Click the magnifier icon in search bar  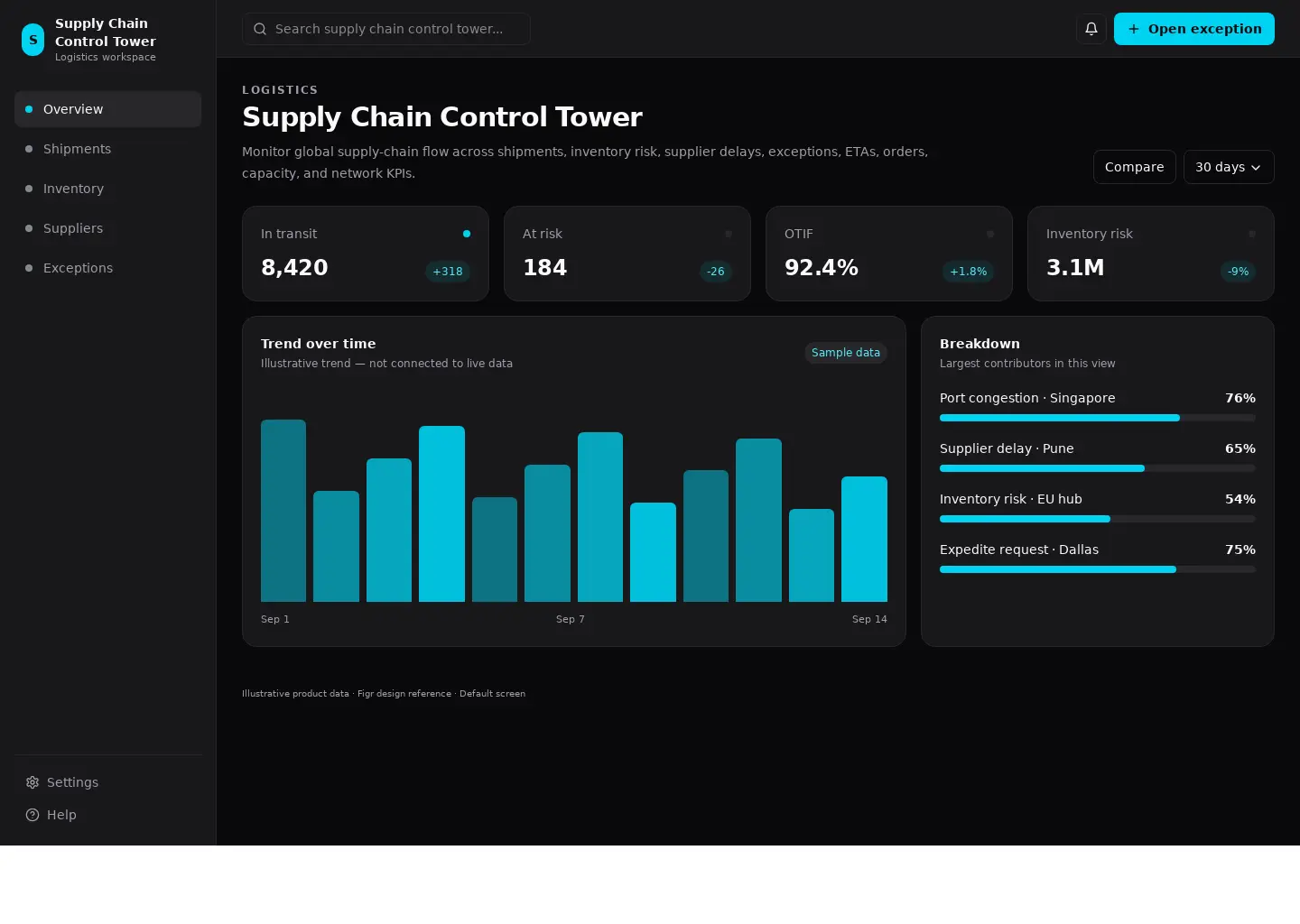[260, 29]
